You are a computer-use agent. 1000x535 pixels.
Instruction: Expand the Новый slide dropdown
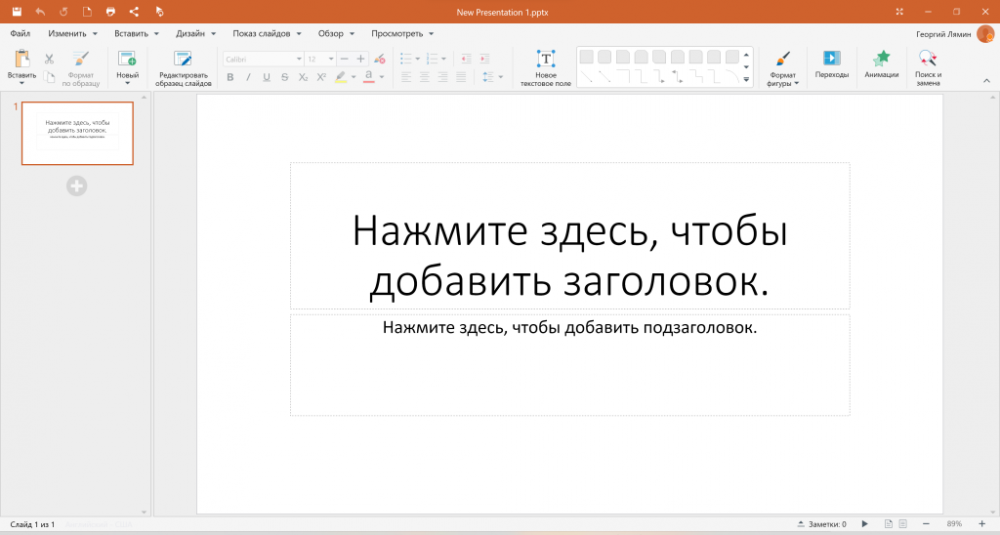coord(127,83)
